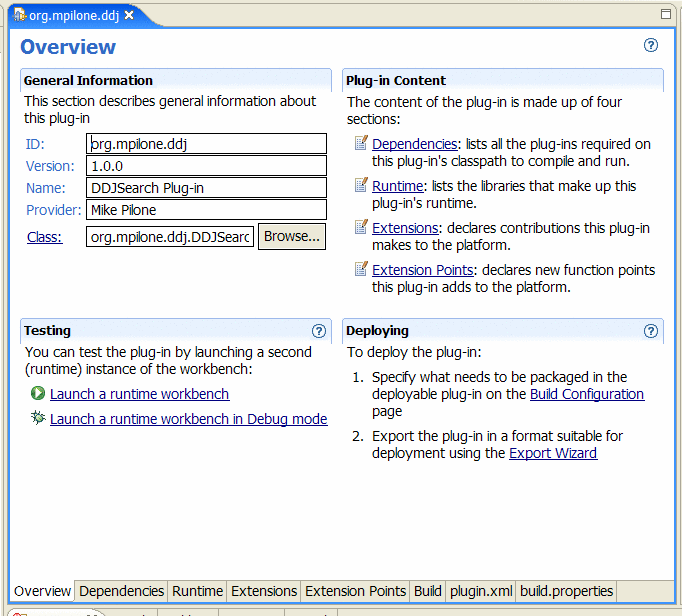
Task: Click the bug icon for Debug mode launch
Action: pyautogui.click(x=38, y=418)
